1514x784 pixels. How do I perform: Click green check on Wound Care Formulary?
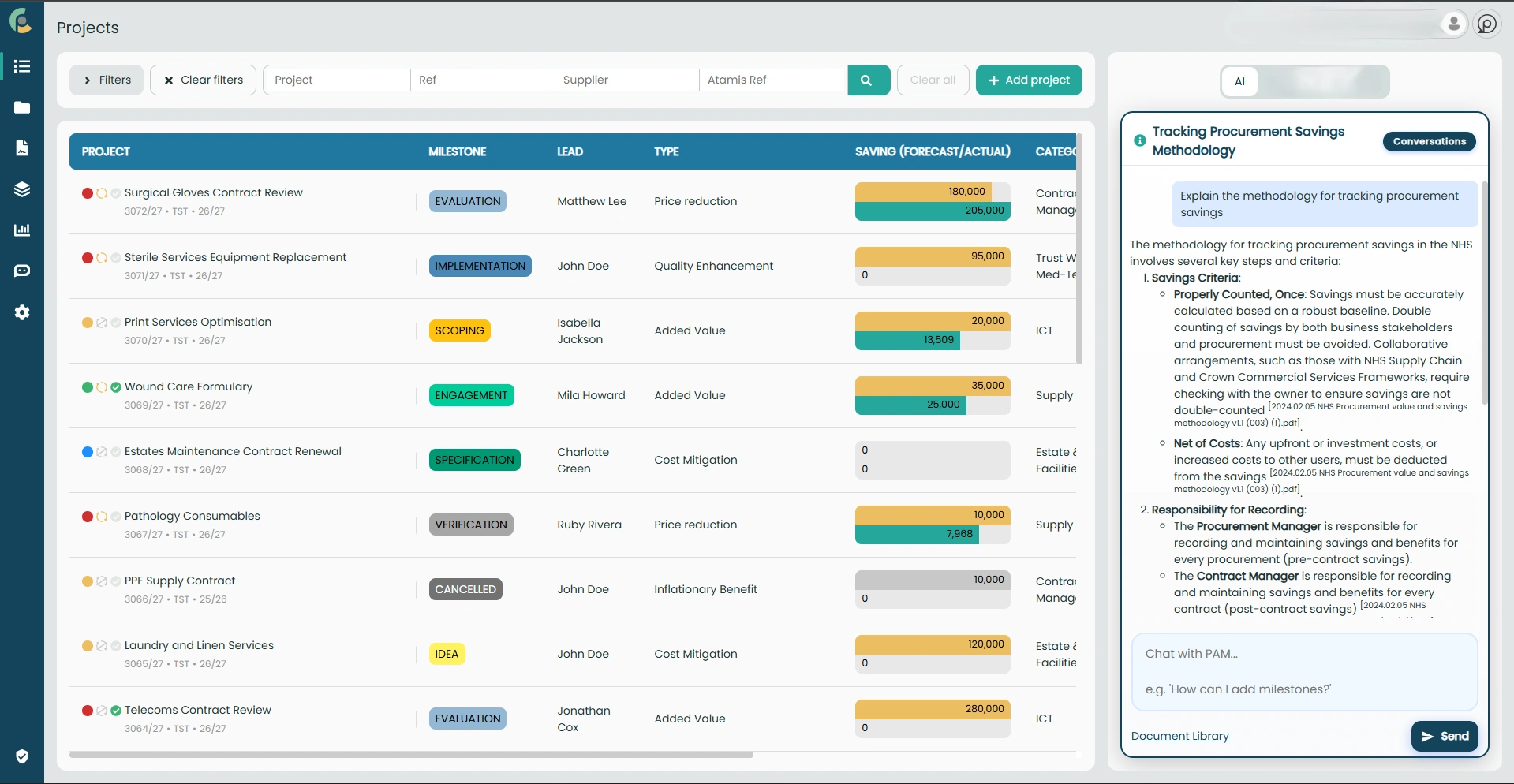pyautogui.click(x=116, y=387)
